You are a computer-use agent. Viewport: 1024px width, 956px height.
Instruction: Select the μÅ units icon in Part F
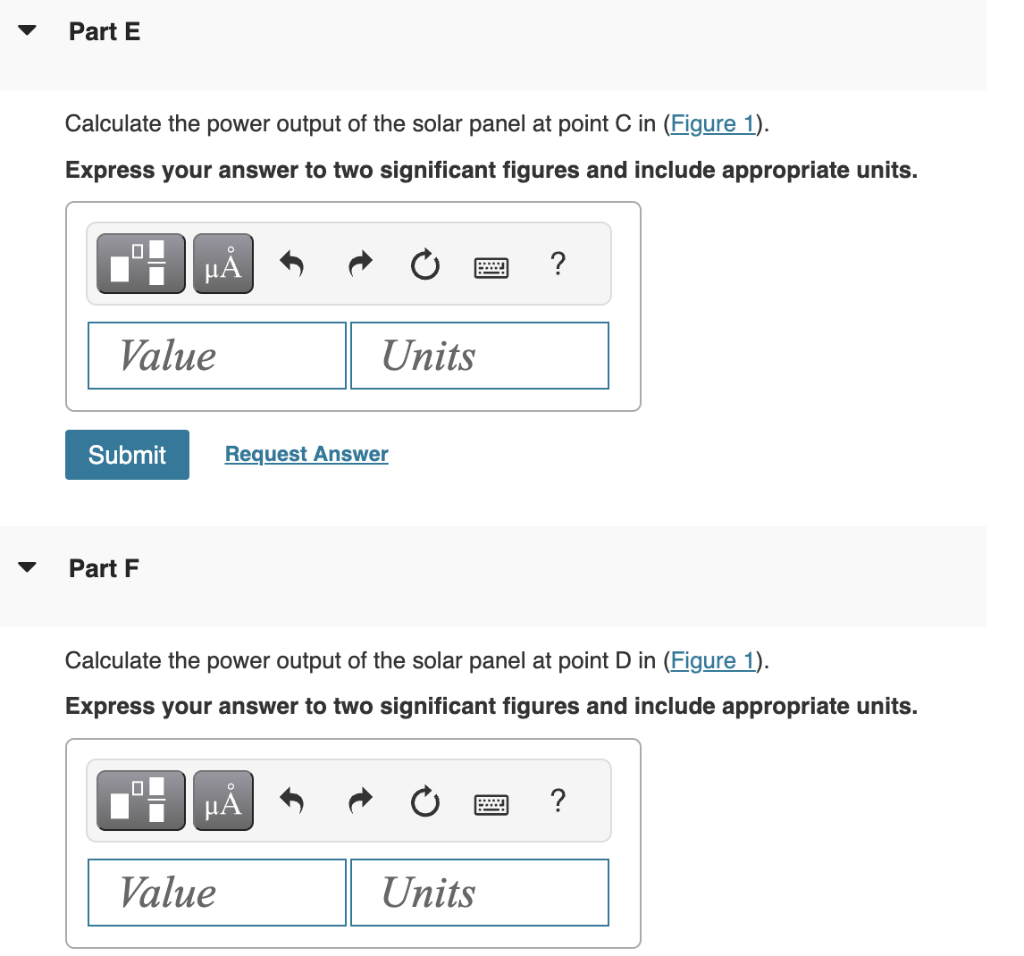coord(222,800)
